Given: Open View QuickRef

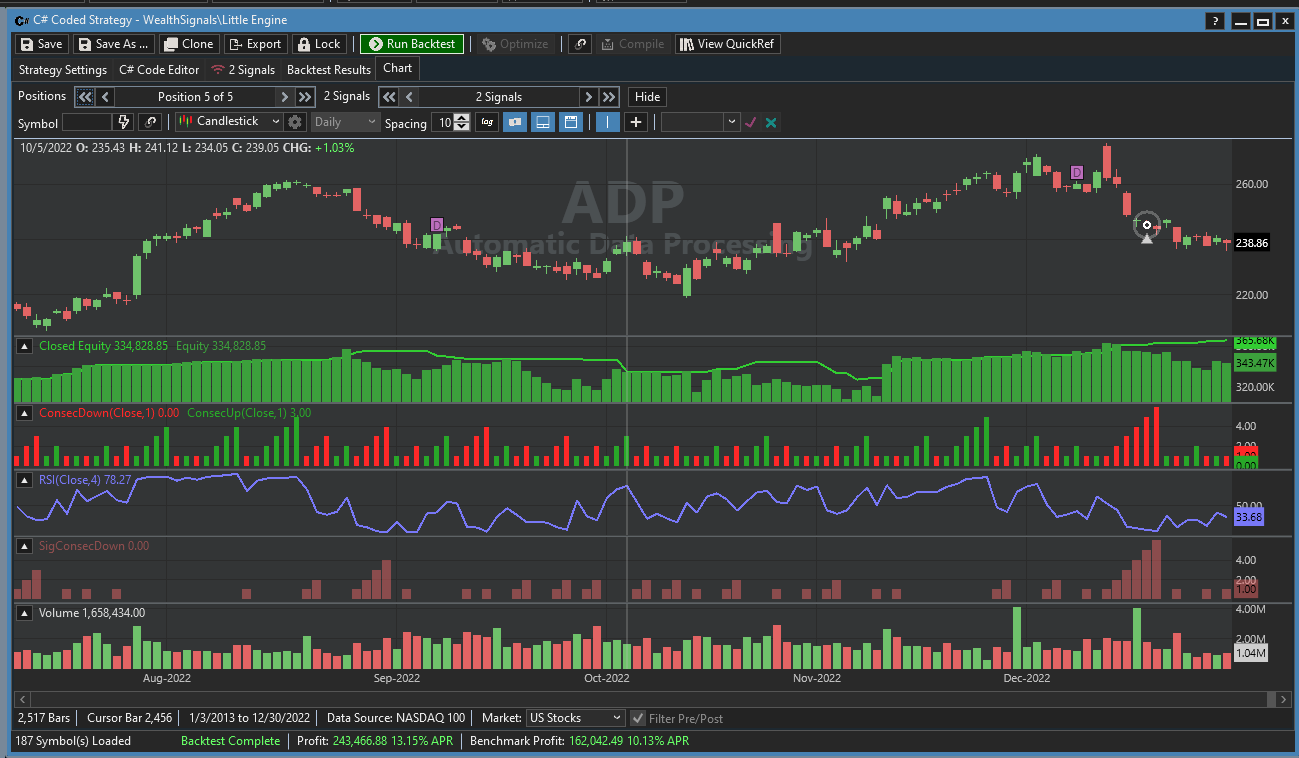Looking at the screenshot, I should point(728,44).
